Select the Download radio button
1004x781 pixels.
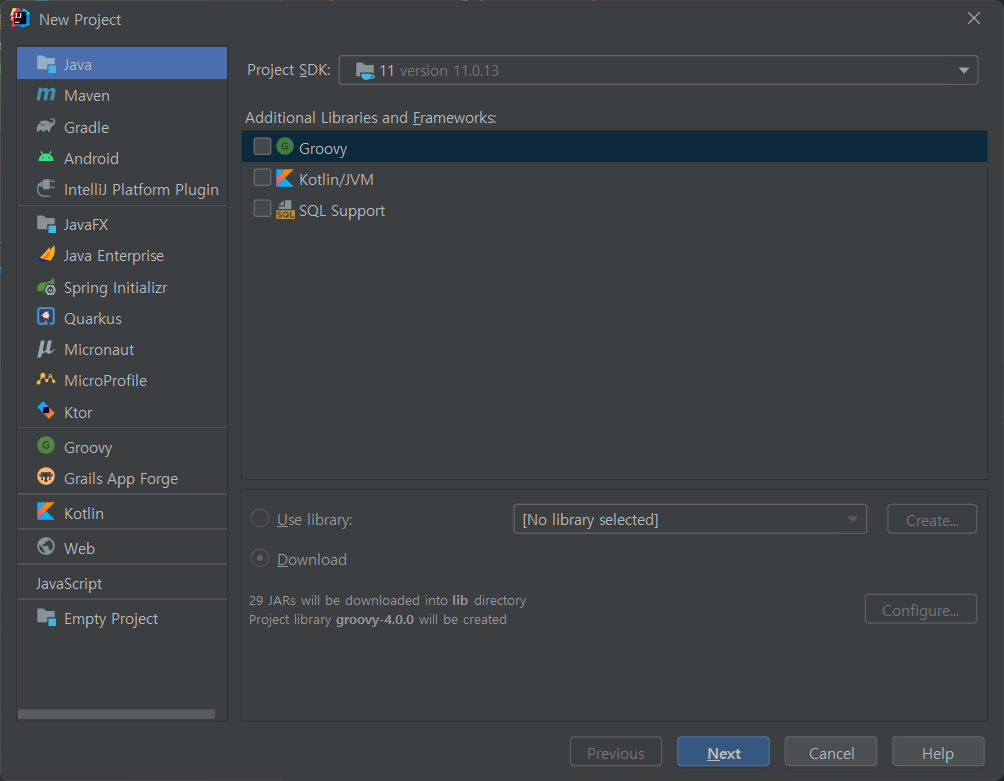(x=260, y=558)
